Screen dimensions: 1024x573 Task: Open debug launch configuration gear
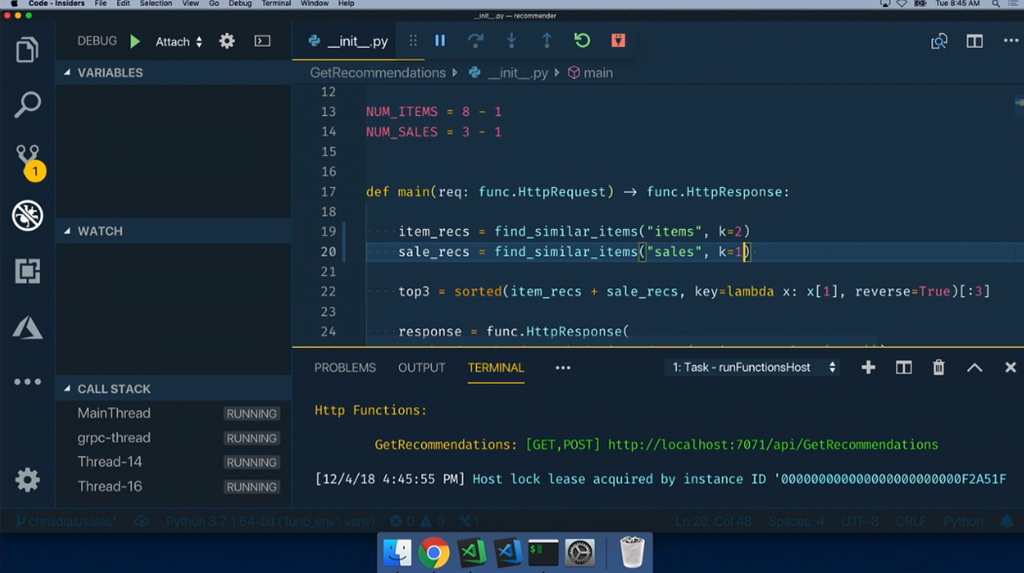point(227,41)
